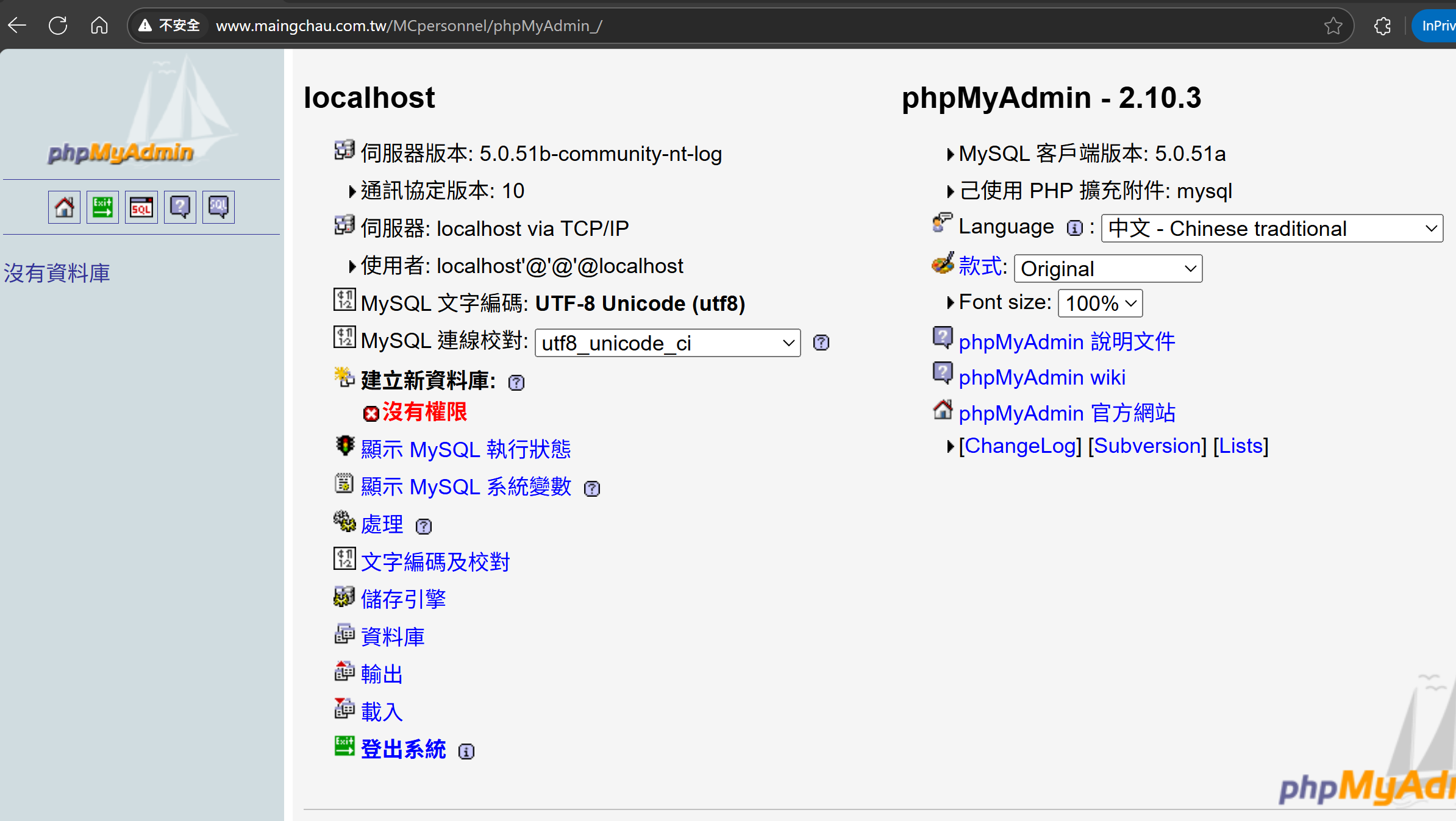Reload the page with refresh button
Viewport: 1456px width, 821px height.
58,26
